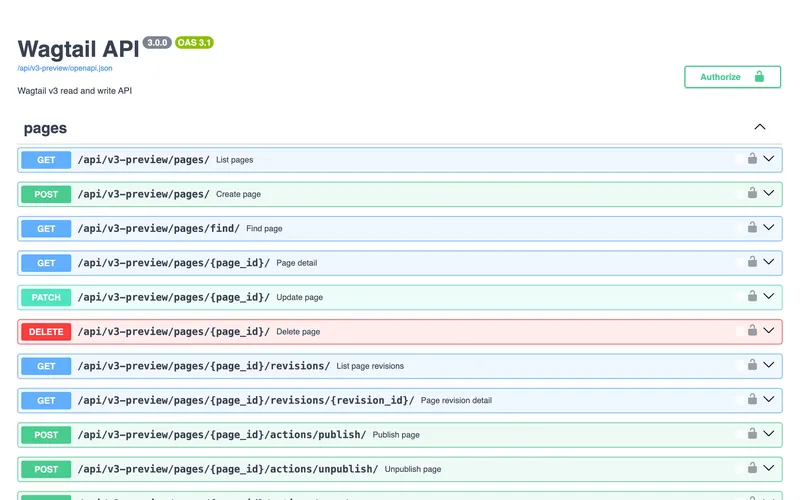
Task: Expand the Delete page endpoint chevron
Action: (x=769, y=331)
